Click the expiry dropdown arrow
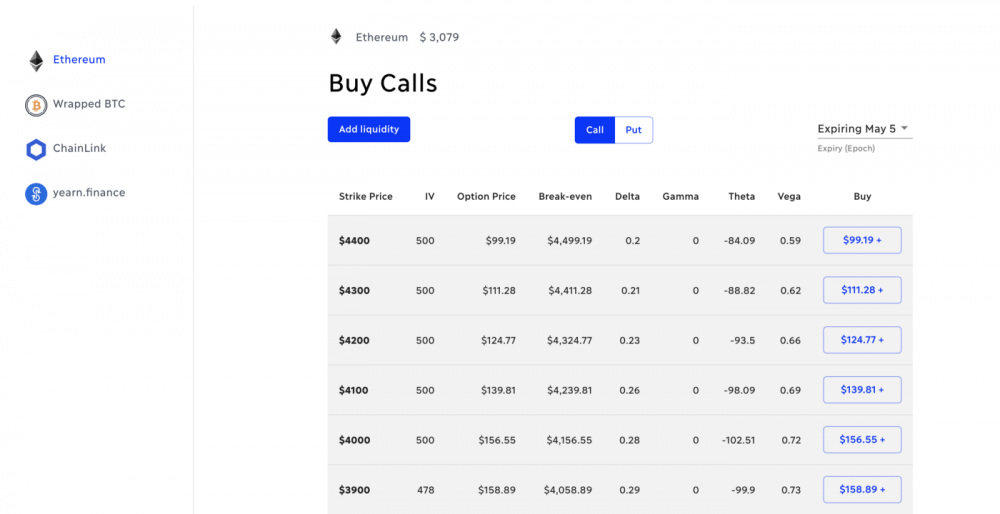This screenshot has height=514, width=1000. point(904,128)
